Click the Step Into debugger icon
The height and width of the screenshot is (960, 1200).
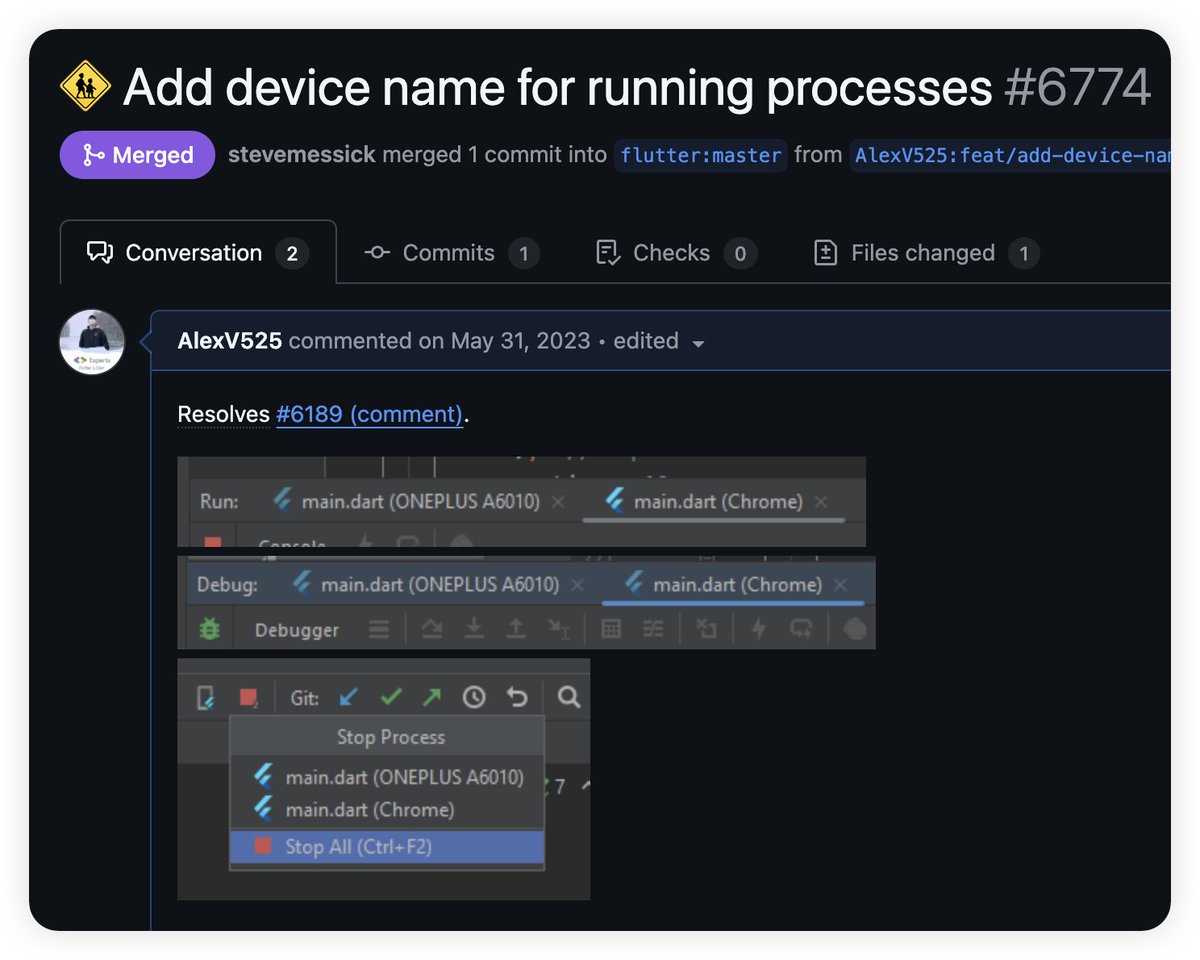point(474,629)
